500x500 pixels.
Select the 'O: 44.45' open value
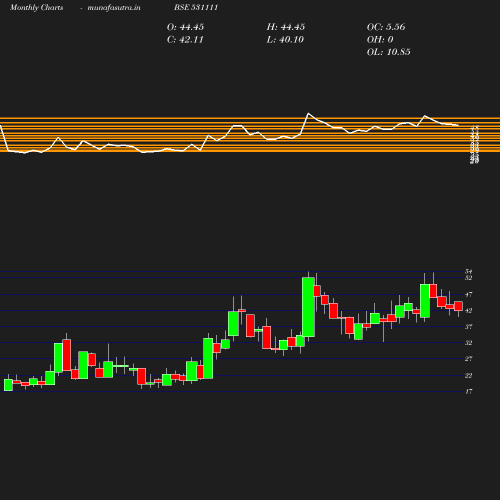pyautogui.click(x=185, y=27)
